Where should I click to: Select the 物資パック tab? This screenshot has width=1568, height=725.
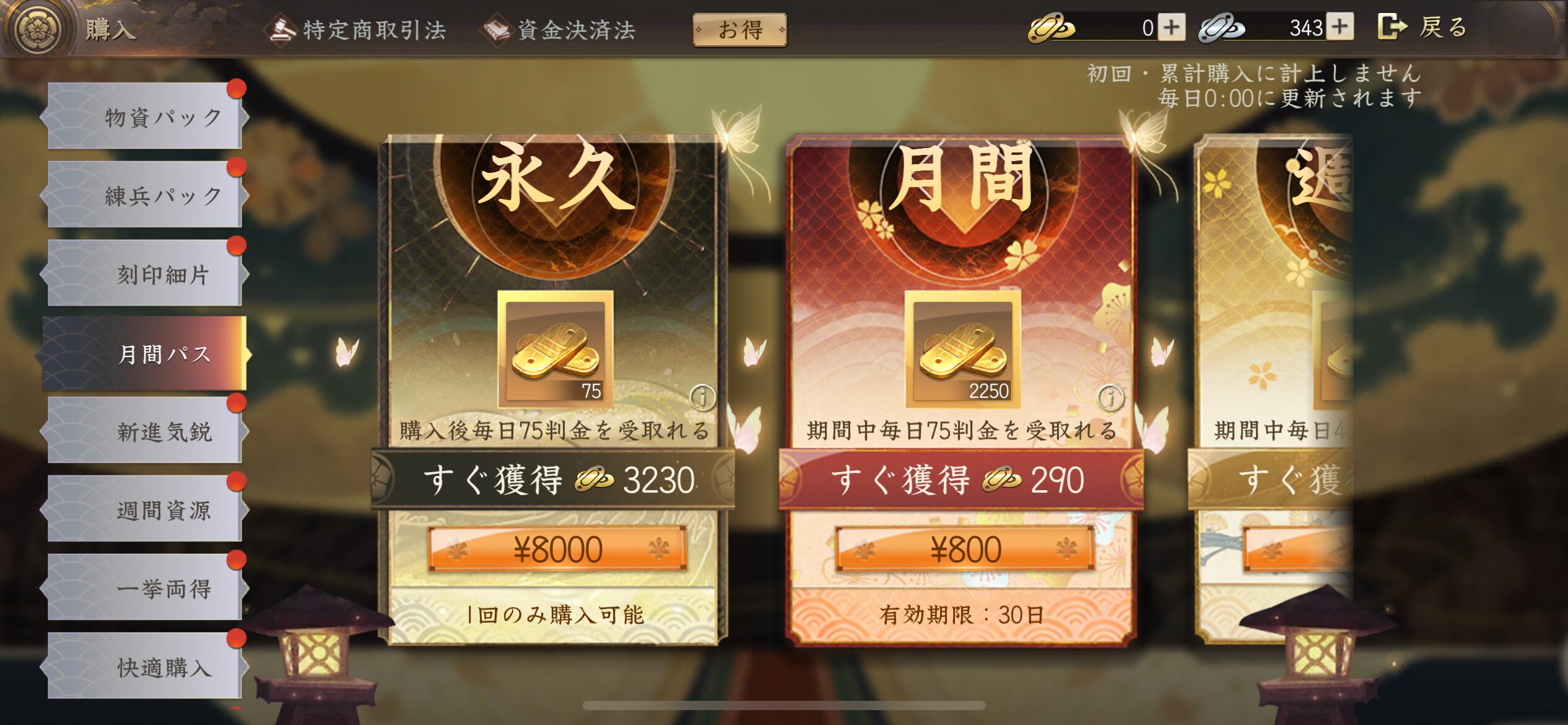pyautogui.click(x=145, y=116)
